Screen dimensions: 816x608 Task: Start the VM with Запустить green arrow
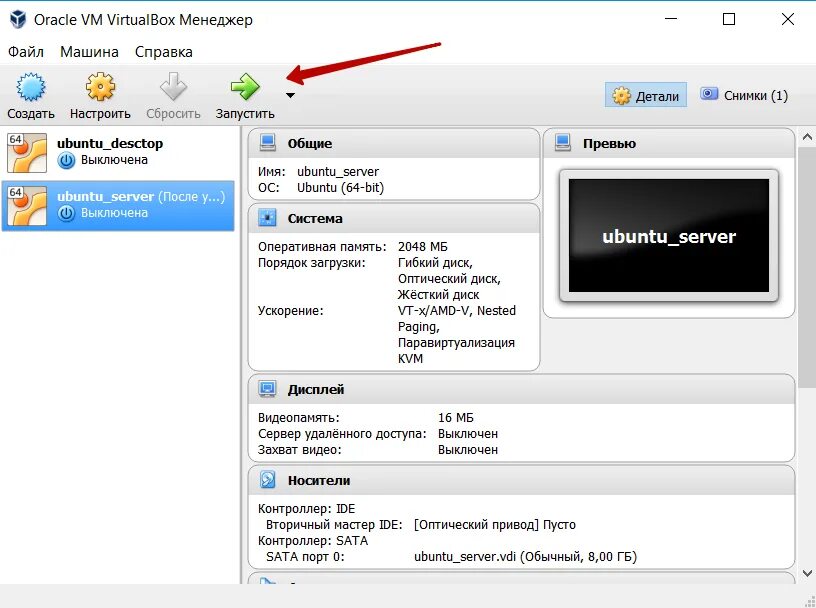coord(245,86)
